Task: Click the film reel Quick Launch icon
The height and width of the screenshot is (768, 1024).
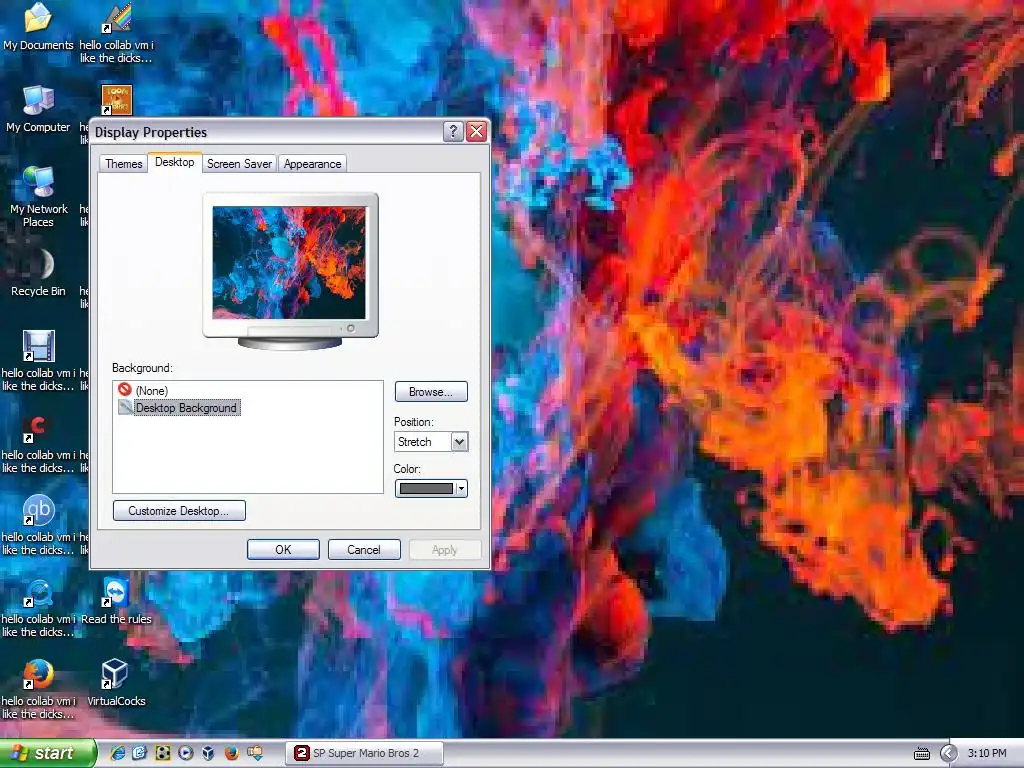Action: pyautogui.click(x=163, y=753)
